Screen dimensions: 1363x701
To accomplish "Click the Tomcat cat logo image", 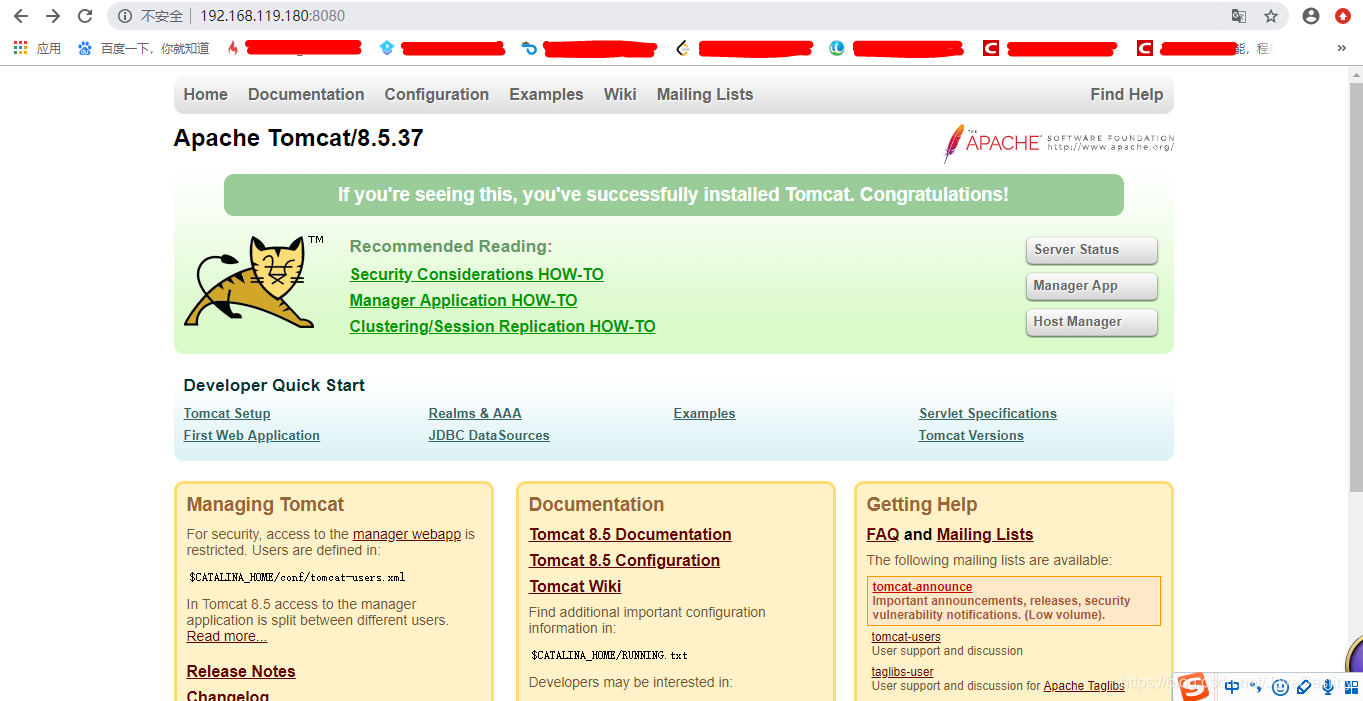I will click(x=254, y=281).
